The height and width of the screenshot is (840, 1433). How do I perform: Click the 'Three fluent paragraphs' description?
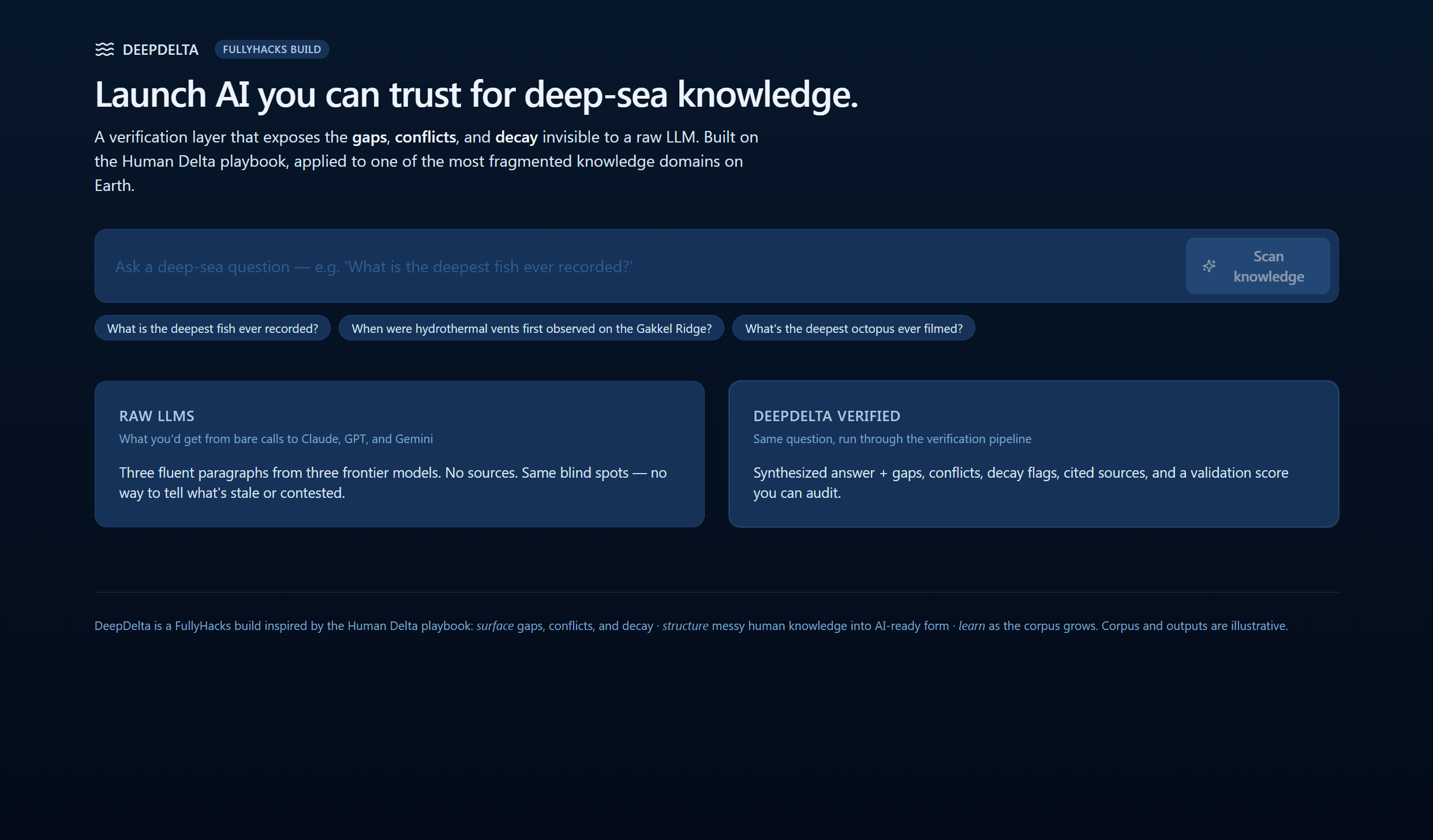coord(392,482)
